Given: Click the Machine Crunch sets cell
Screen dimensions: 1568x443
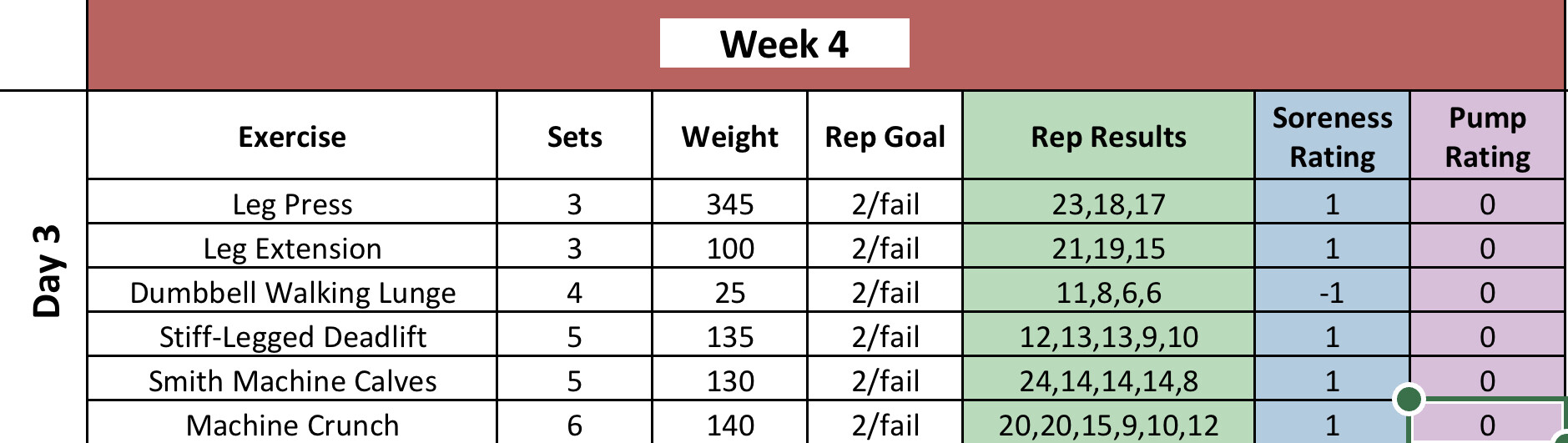Looking at the screenshot, I should tap(574, 425).
